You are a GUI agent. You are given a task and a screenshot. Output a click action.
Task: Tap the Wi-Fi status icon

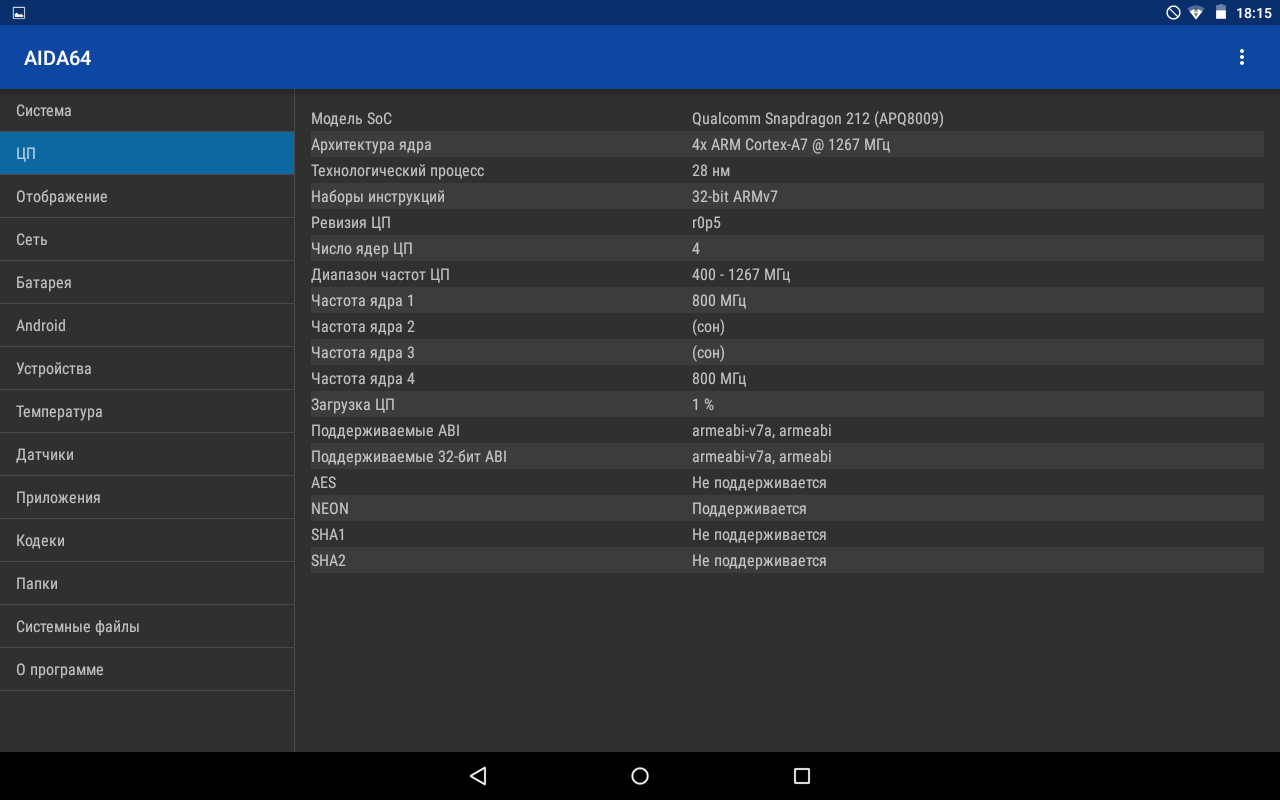point(1196,13)
